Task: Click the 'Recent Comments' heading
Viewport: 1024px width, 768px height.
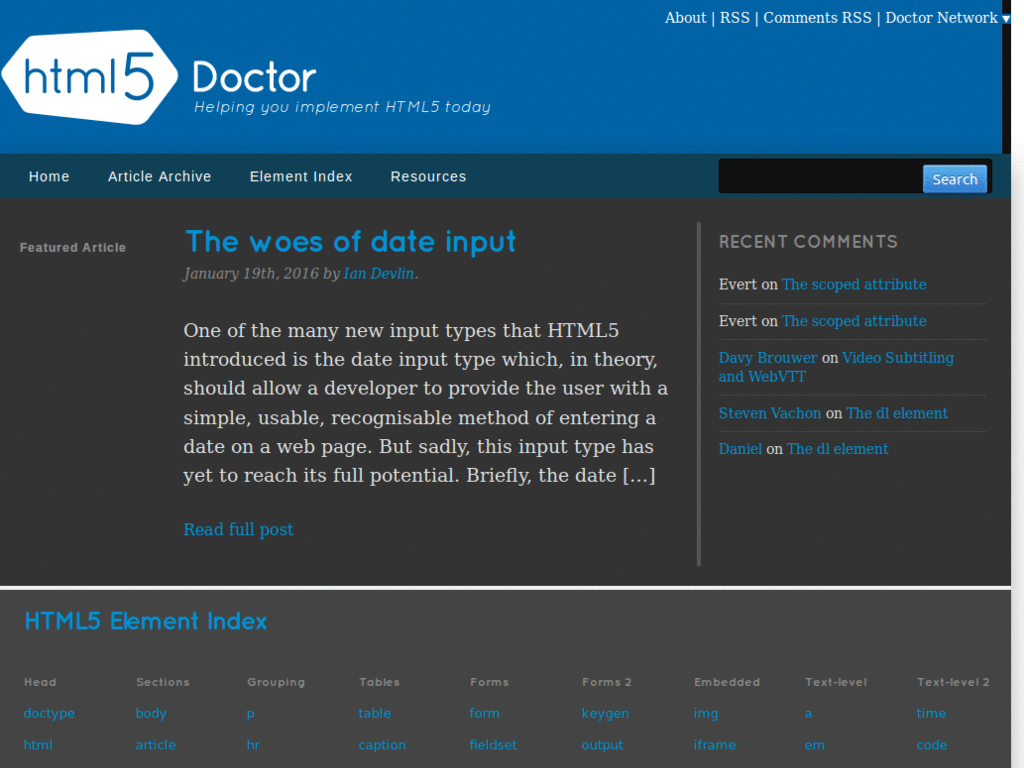Action: (808, 242)
